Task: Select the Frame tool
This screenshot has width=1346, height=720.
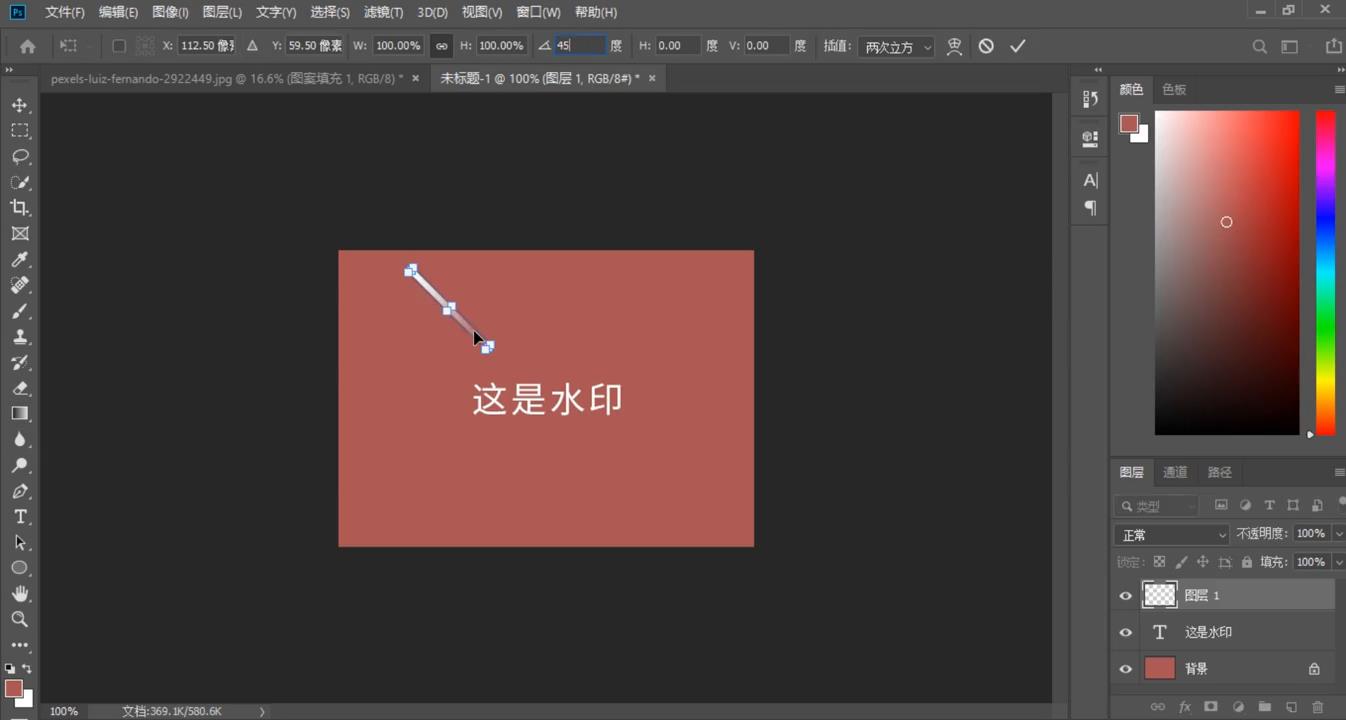Action: click(x=20, y=234)
